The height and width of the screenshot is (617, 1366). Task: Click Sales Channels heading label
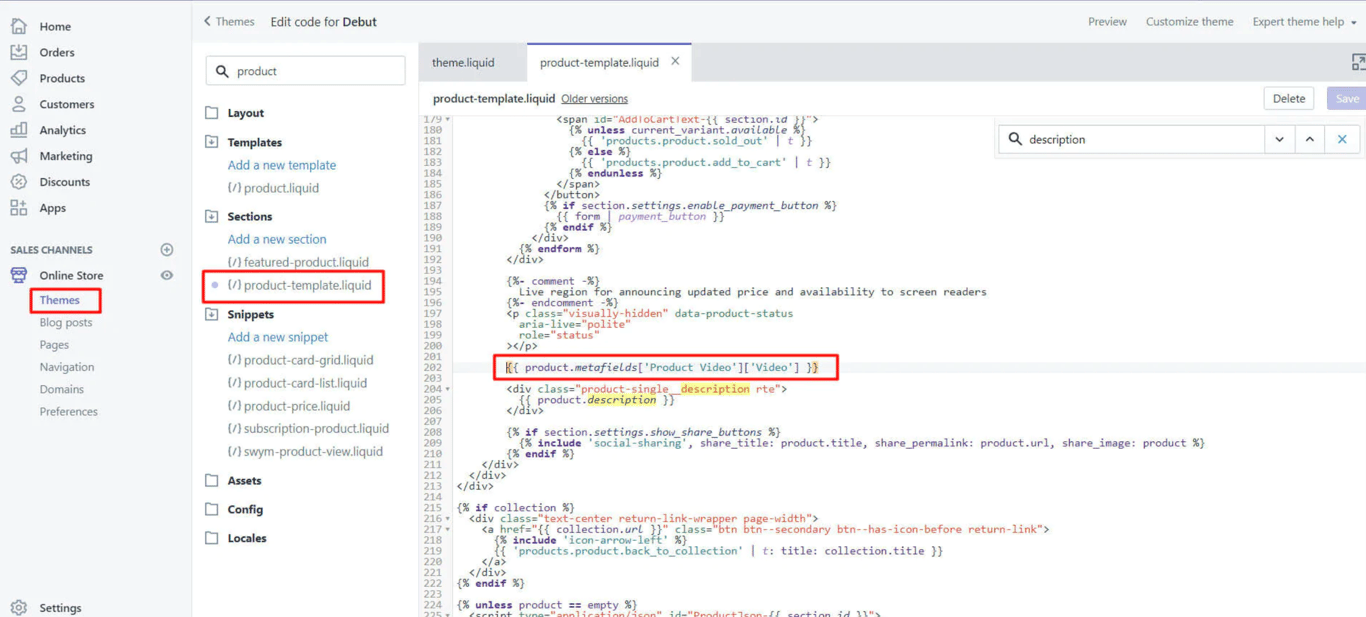[51, 250]
